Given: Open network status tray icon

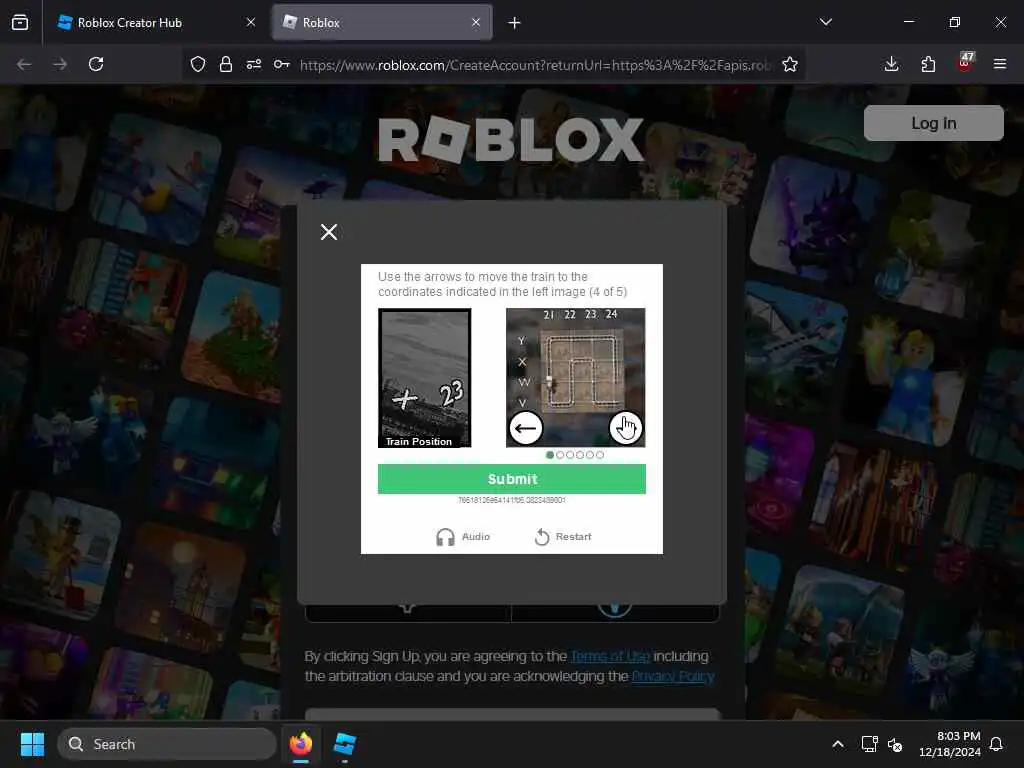Looking at the screenshot, I should coord(869,744).
